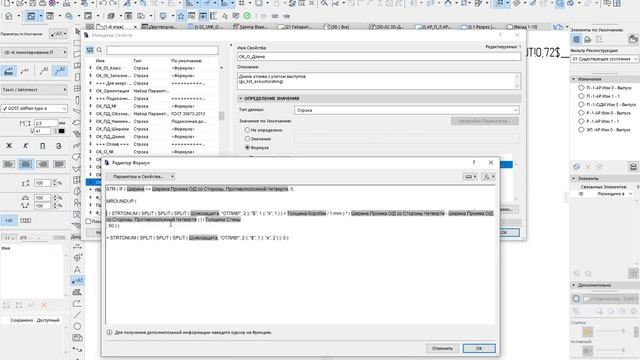Click the Доступный tab in the lower left panel
The height and width of the screenshot is (360, 640).
[48, 320]
